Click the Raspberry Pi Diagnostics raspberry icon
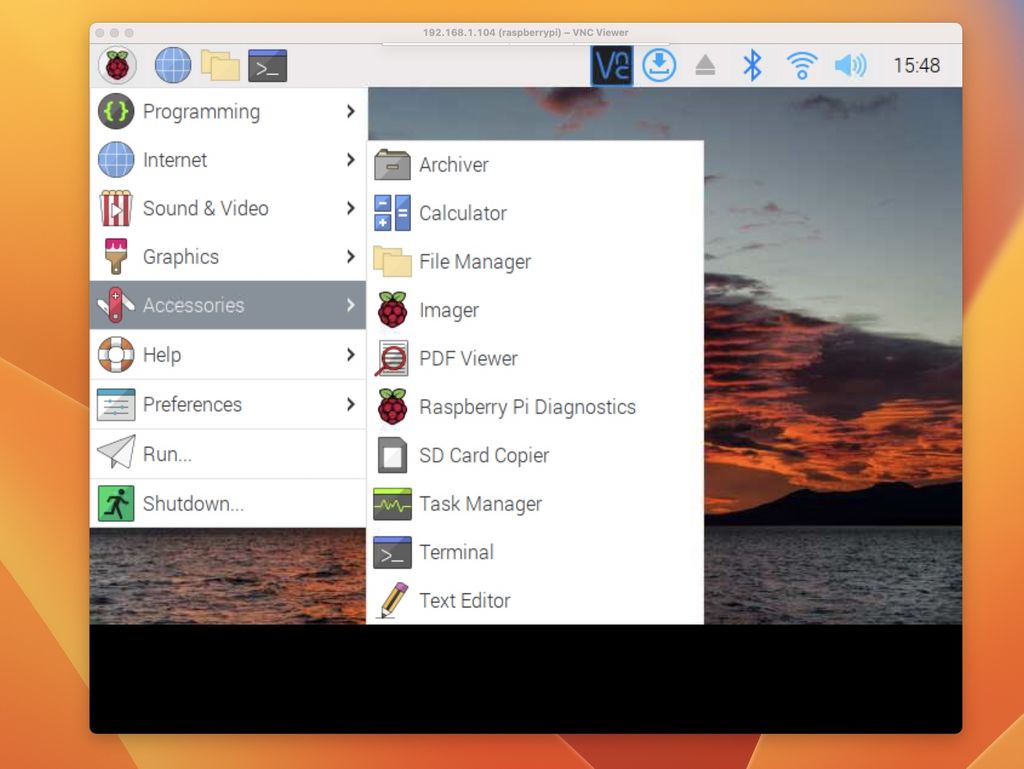Screen dimensions: 1024x769 [x=392, y=406]
